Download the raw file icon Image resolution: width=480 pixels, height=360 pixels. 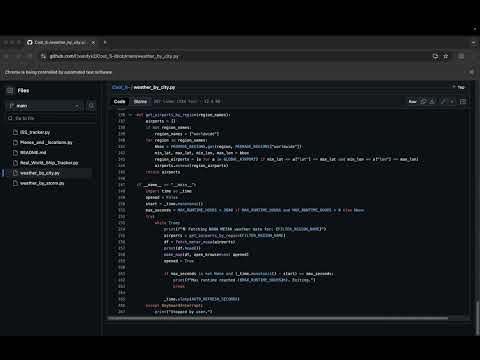point(432,101)
